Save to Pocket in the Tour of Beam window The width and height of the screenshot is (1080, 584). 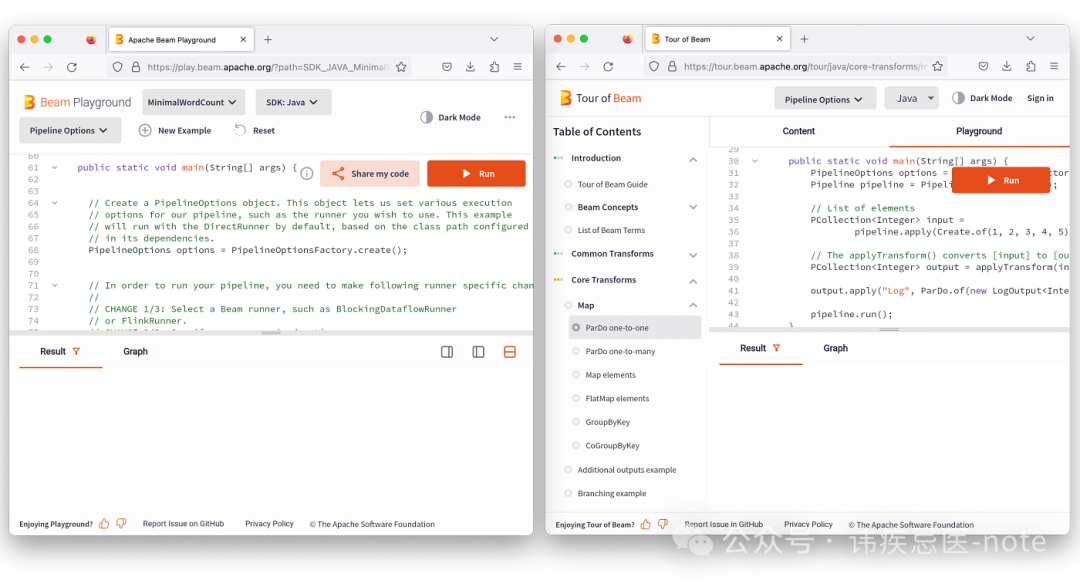point(984,67)
